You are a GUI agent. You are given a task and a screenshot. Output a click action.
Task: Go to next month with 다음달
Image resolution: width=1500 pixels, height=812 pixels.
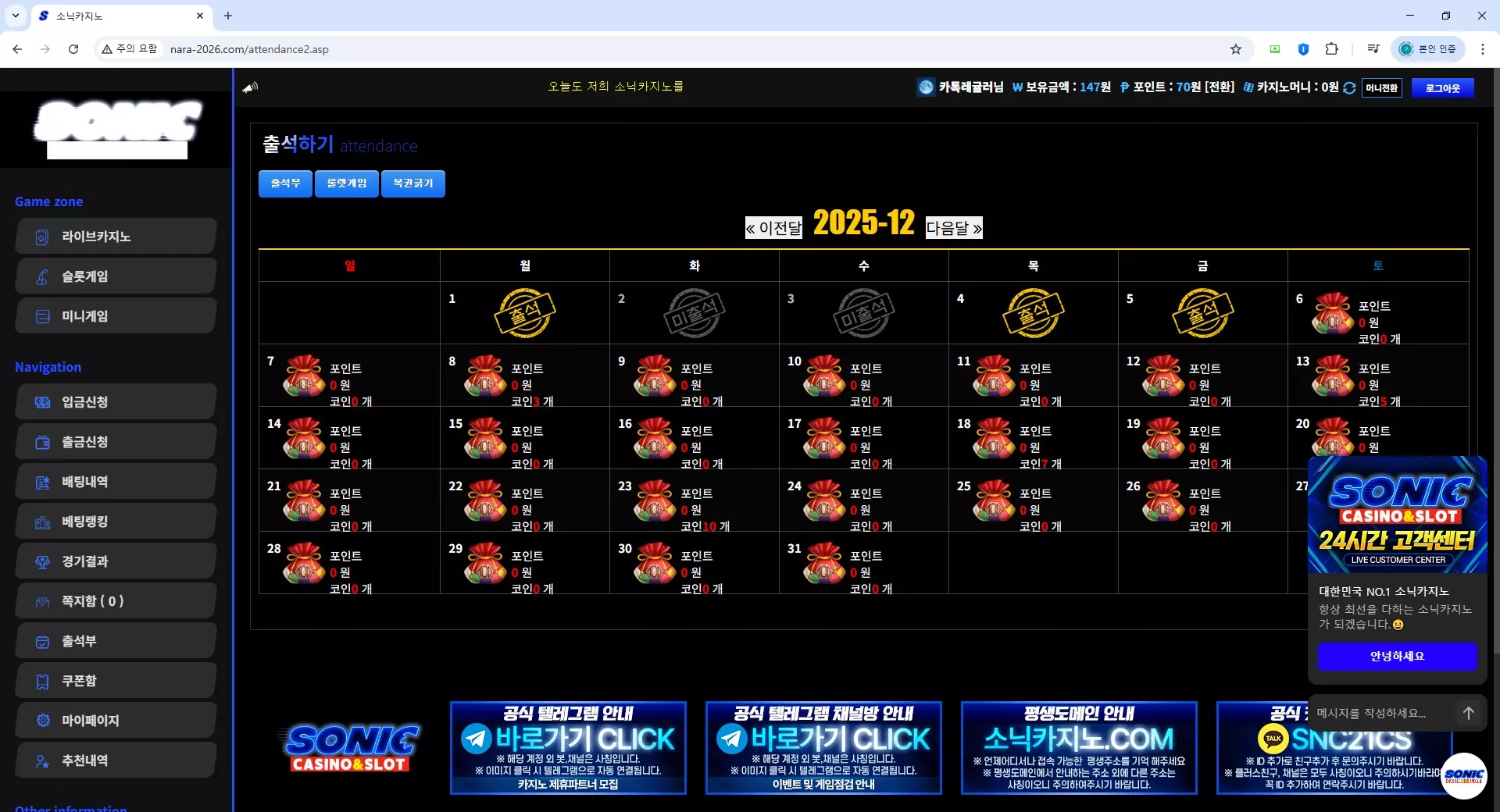954,228
